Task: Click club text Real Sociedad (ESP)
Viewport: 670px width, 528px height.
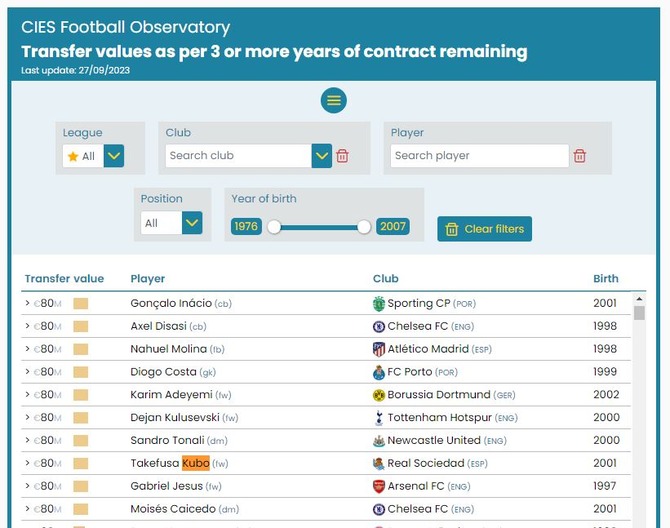Action: [437, 463]
